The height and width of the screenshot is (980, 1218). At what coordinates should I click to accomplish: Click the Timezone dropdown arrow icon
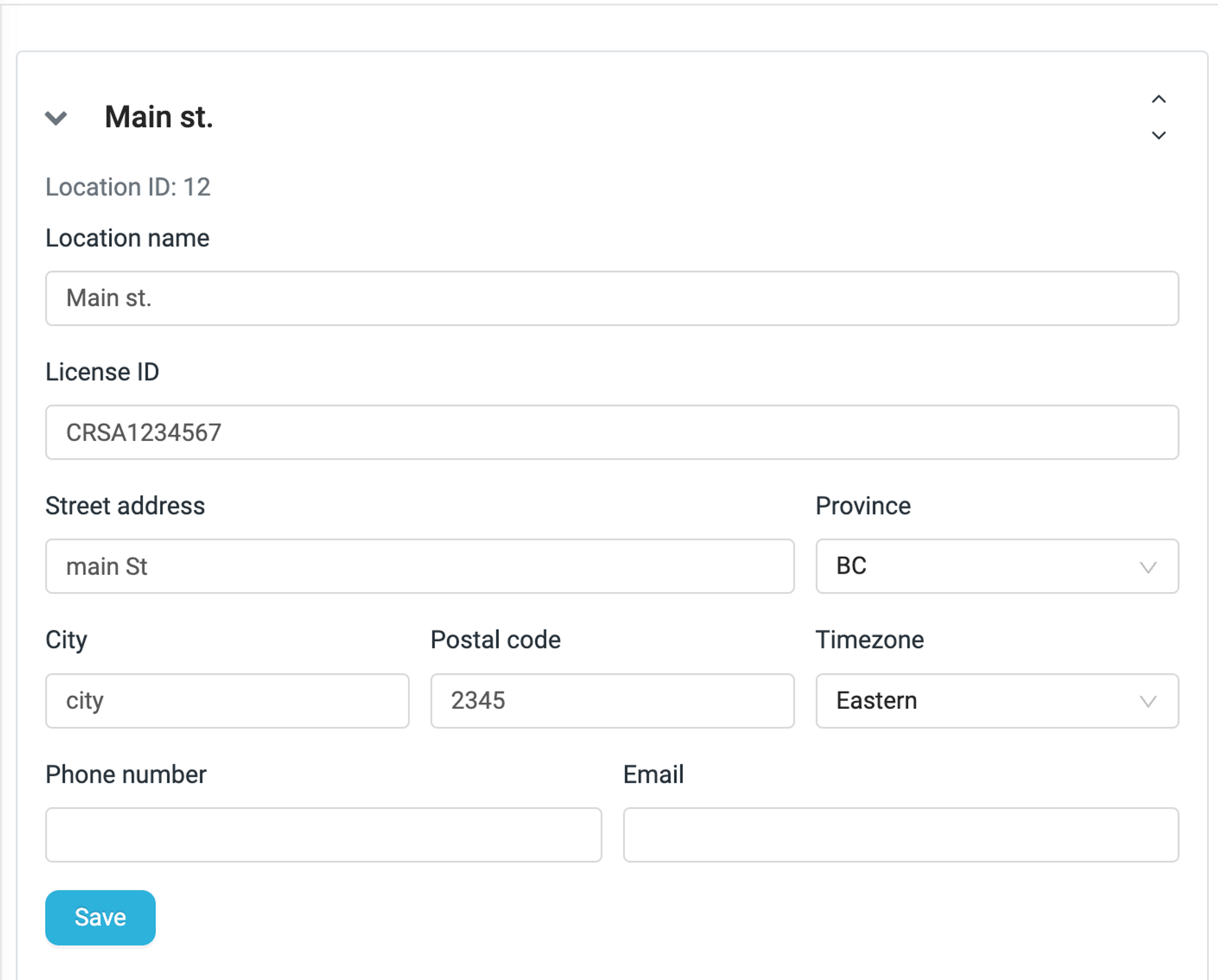click(1147, 701)
